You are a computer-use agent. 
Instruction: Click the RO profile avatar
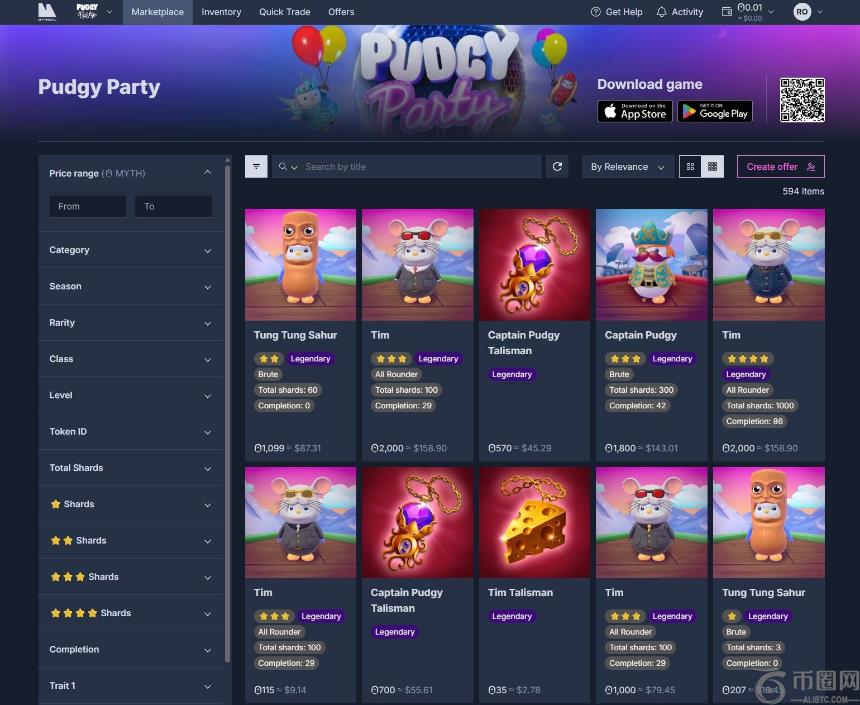(802, 12)
